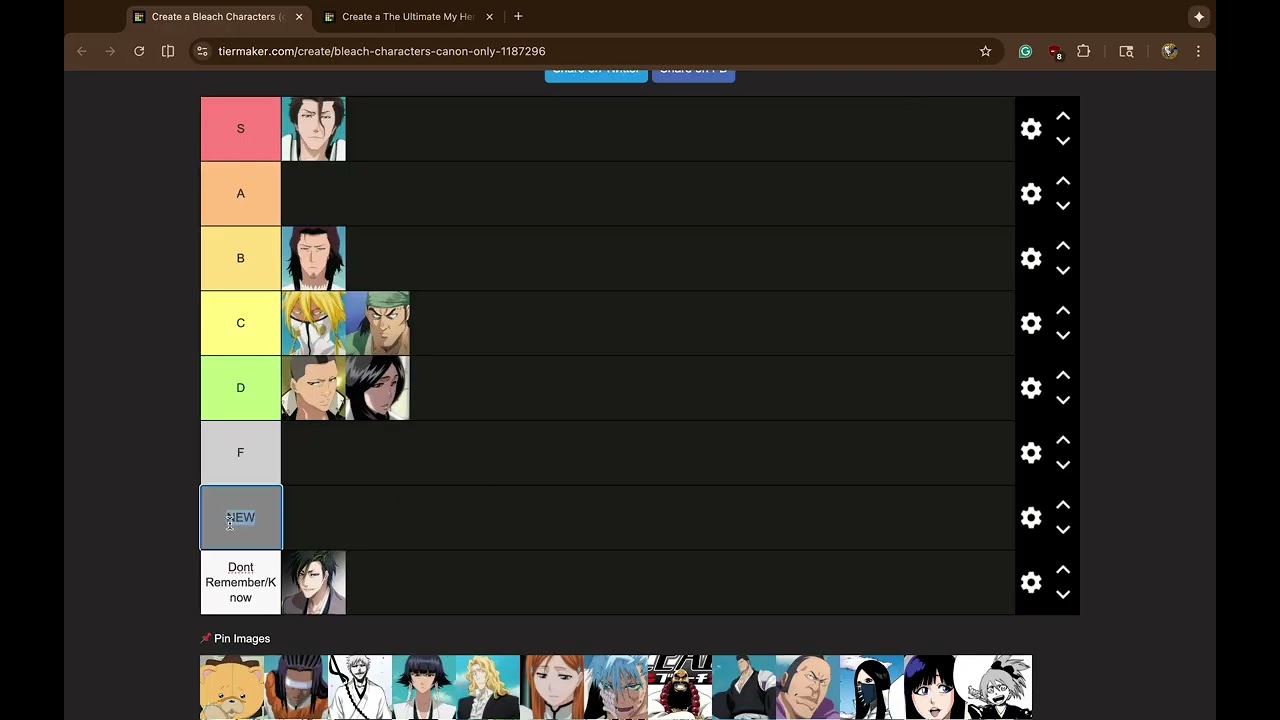Open the browser profile avatar
Viewport: 1280px width, 720px height.
coord(1169,51)
